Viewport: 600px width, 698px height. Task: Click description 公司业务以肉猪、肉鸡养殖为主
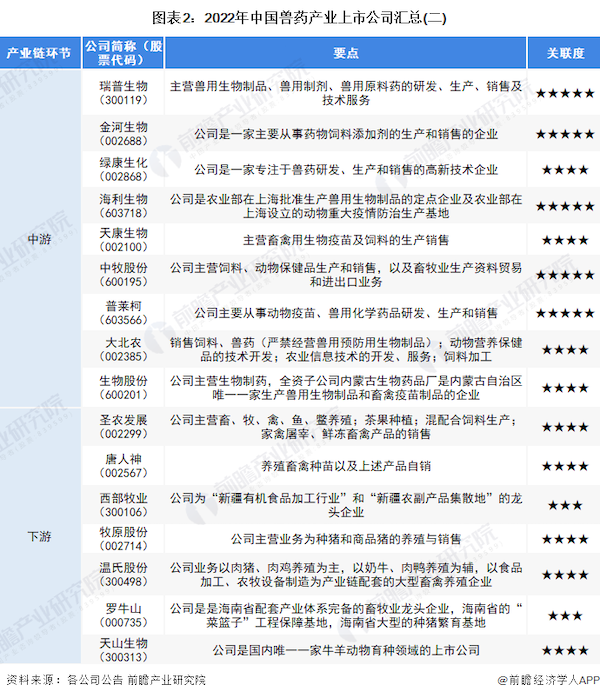pyautogui.click(x=346, y=575)
